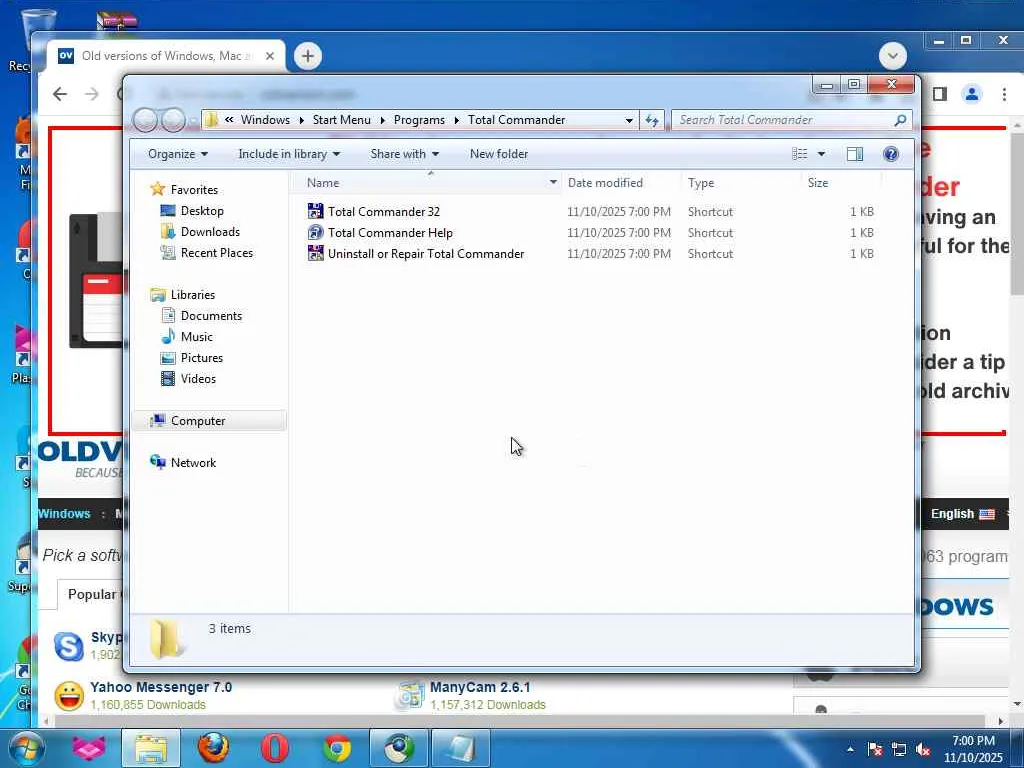This screenshot has height=768, width=1024.
Task: Click the Windows Start orb
Action: (x=27, y=748)
